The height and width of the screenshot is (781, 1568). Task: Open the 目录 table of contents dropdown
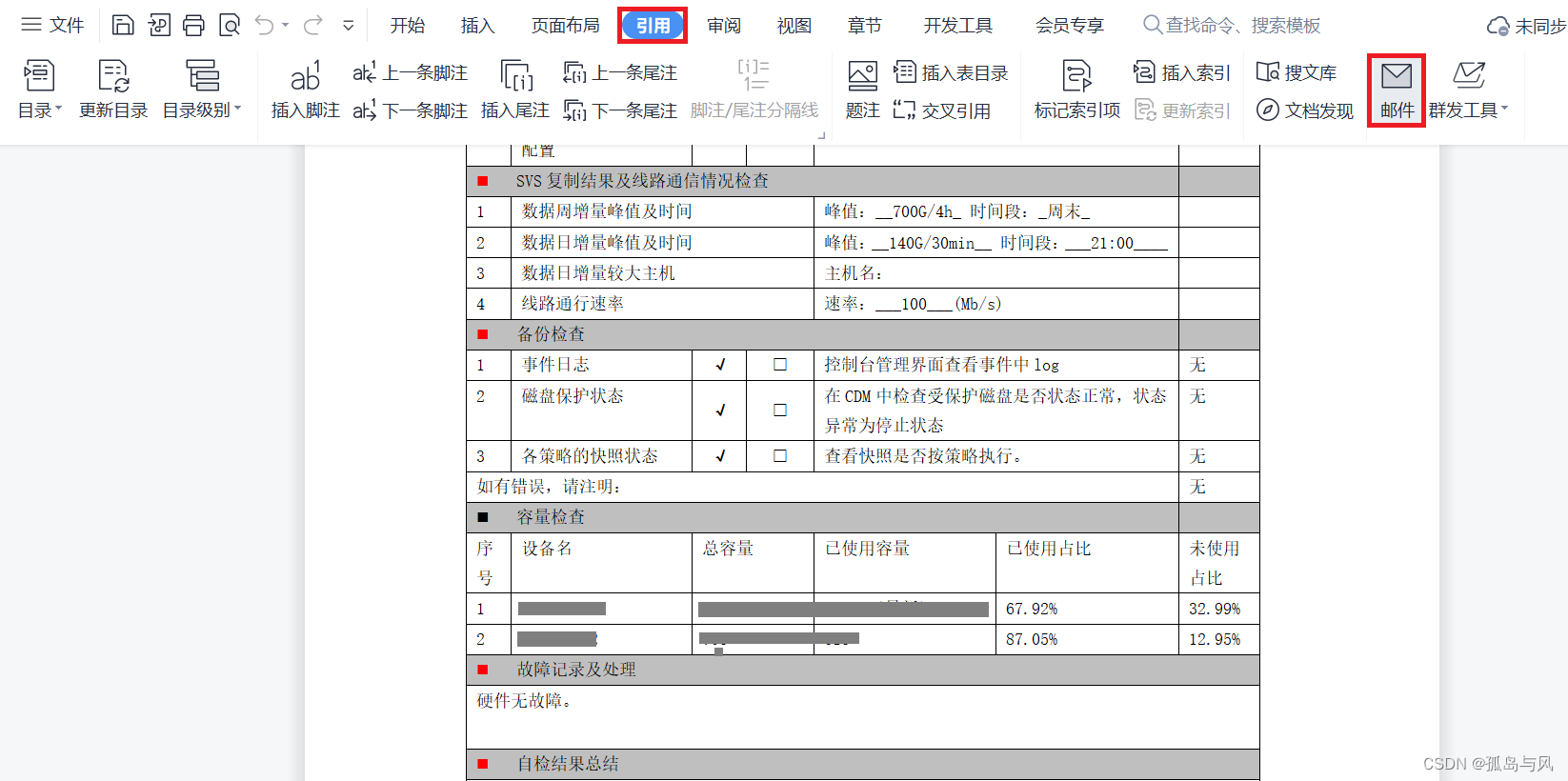[x=39, y=90]
